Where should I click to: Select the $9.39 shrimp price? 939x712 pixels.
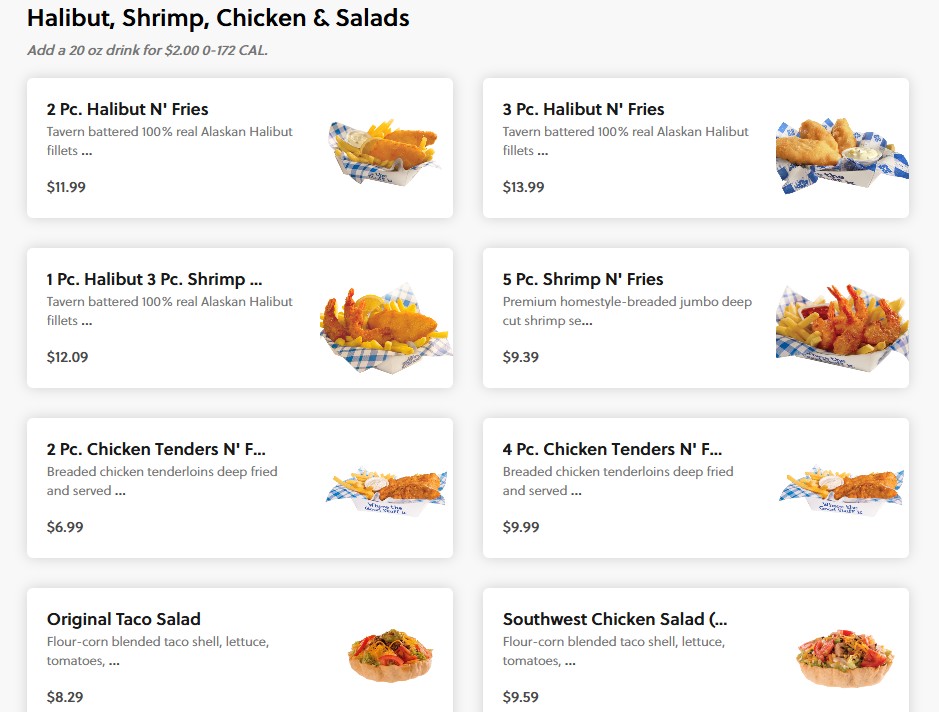(x=520, y=357)
